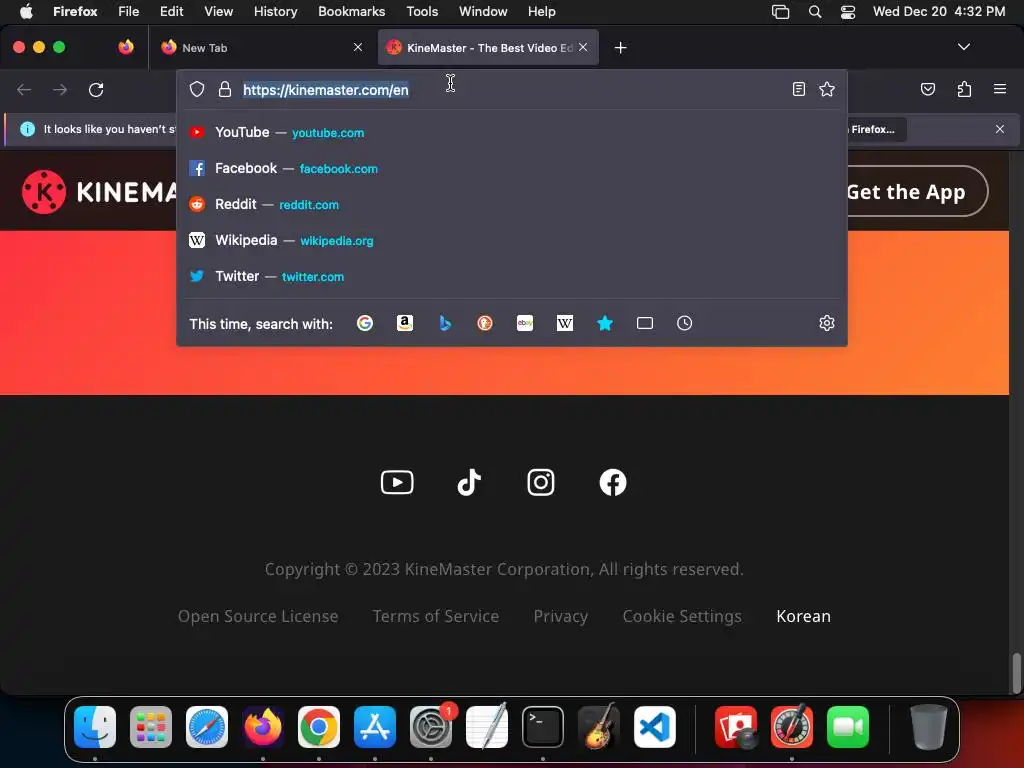1024x768 pixels.
Task: Search with DuckDuckGo icon
Action: coord(485,323)
